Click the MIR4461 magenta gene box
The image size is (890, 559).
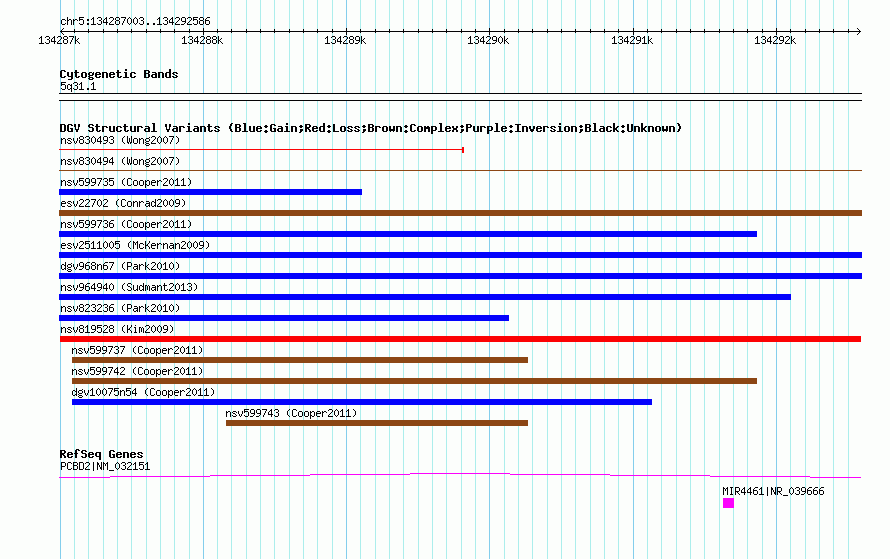point(728,503)
